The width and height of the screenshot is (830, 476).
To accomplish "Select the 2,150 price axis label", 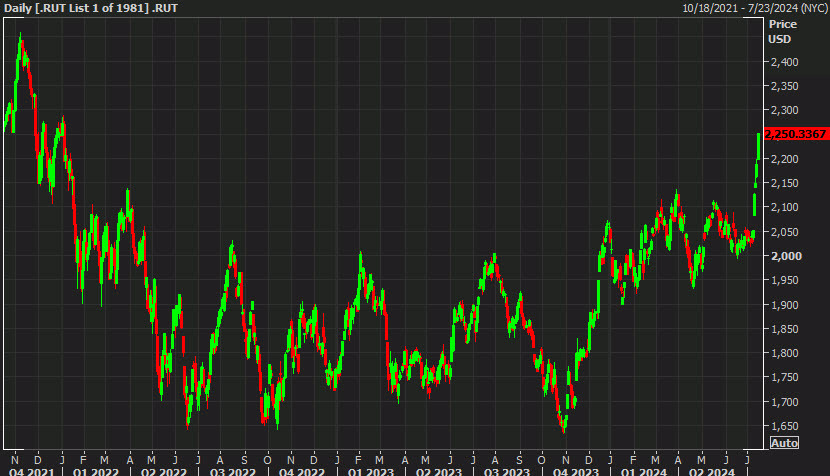I will 784,183.
